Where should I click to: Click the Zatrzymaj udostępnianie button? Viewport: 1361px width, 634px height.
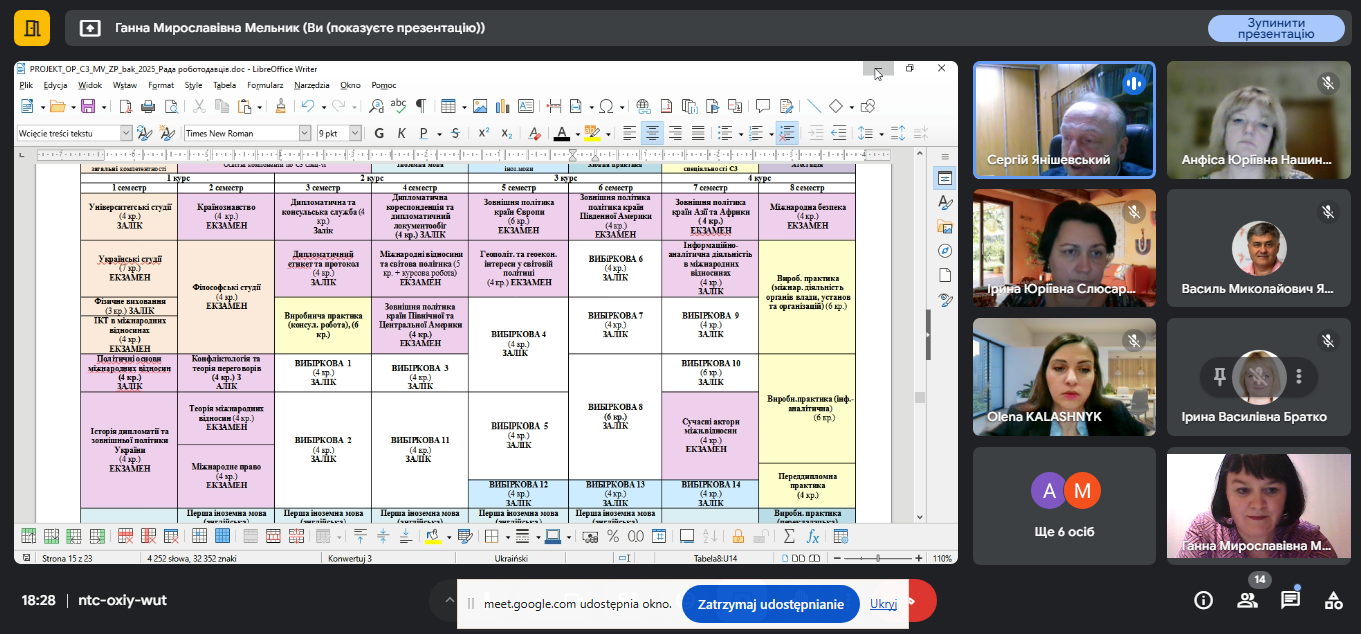(770, 604)
